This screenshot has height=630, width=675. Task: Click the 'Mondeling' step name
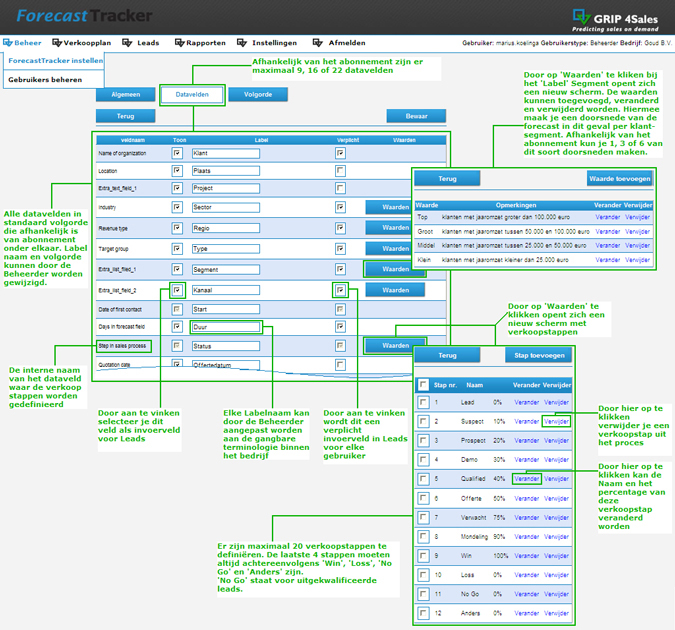coord(474,537)
